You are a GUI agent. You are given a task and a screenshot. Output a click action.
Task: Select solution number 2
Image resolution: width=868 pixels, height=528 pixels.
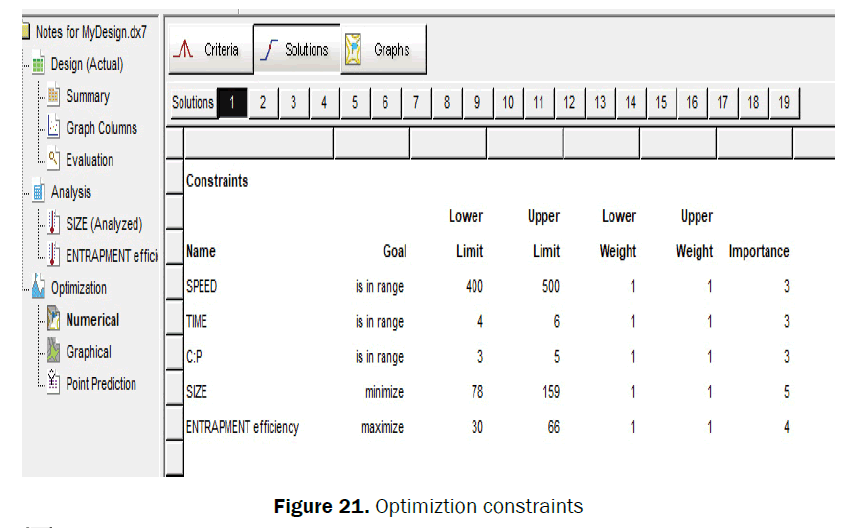(263, 102)
